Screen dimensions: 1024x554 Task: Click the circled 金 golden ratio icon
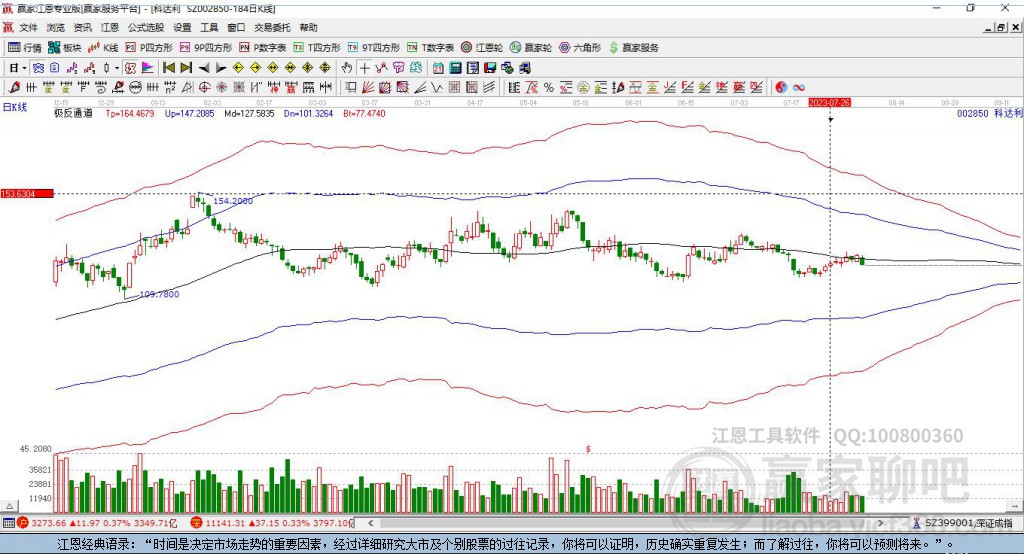pos(583,87)
